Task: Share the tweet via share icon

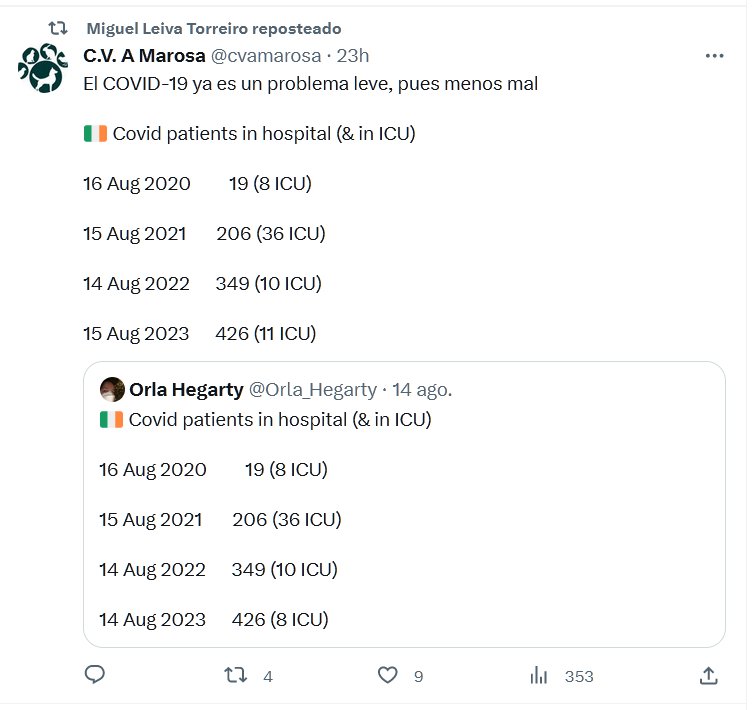Action: [708, 676]
